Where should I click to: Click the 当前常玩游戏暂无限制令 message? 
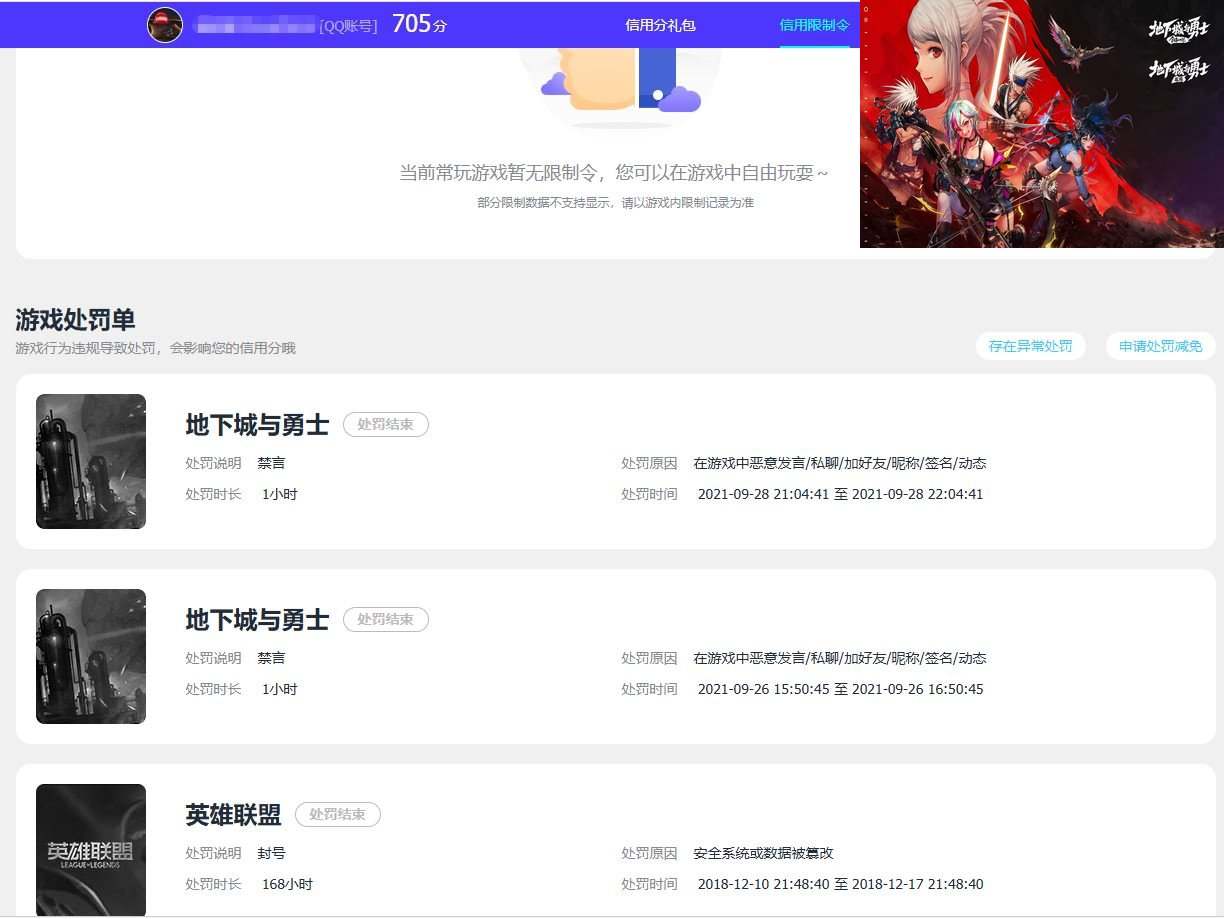614,173
